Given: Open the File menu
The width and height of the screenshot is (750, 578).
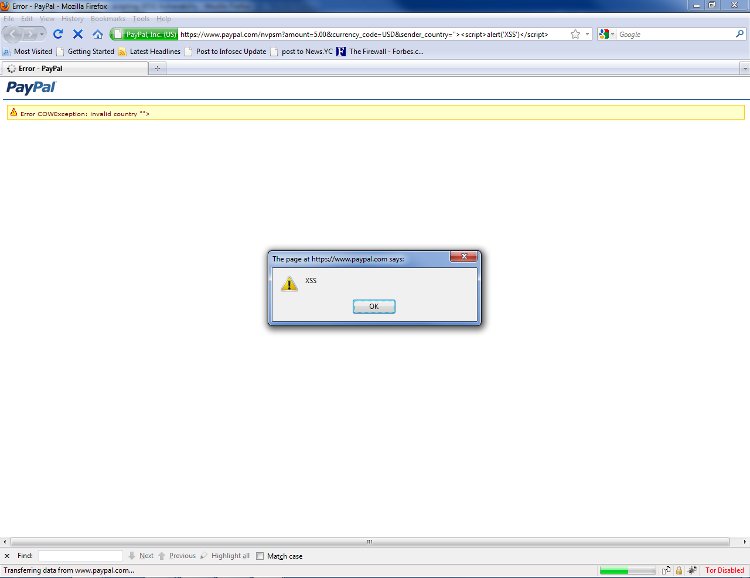Looking at the screenshot, I should point(9,19).
